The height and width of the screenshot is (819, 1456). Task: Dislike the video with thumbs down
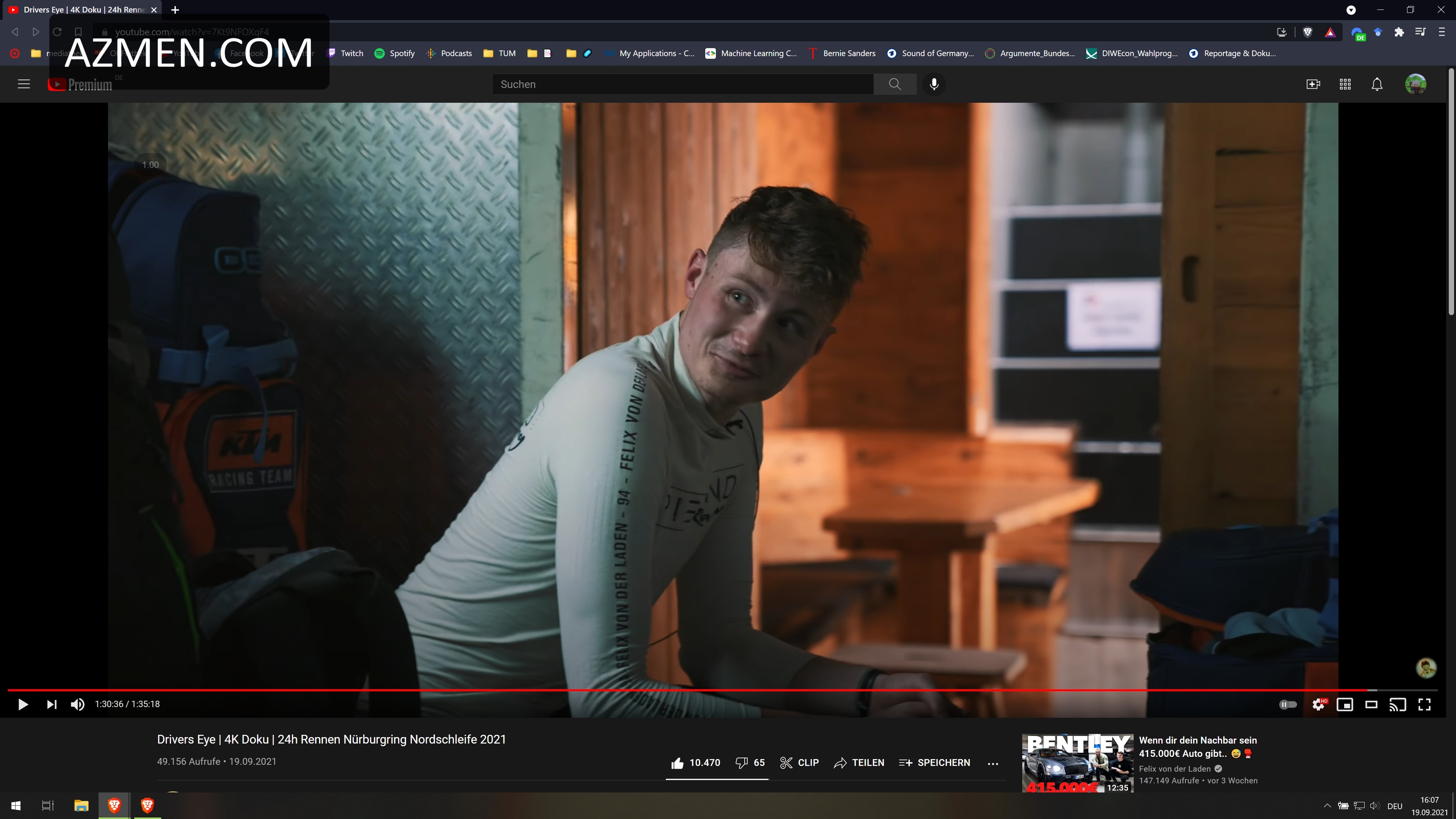742,763
